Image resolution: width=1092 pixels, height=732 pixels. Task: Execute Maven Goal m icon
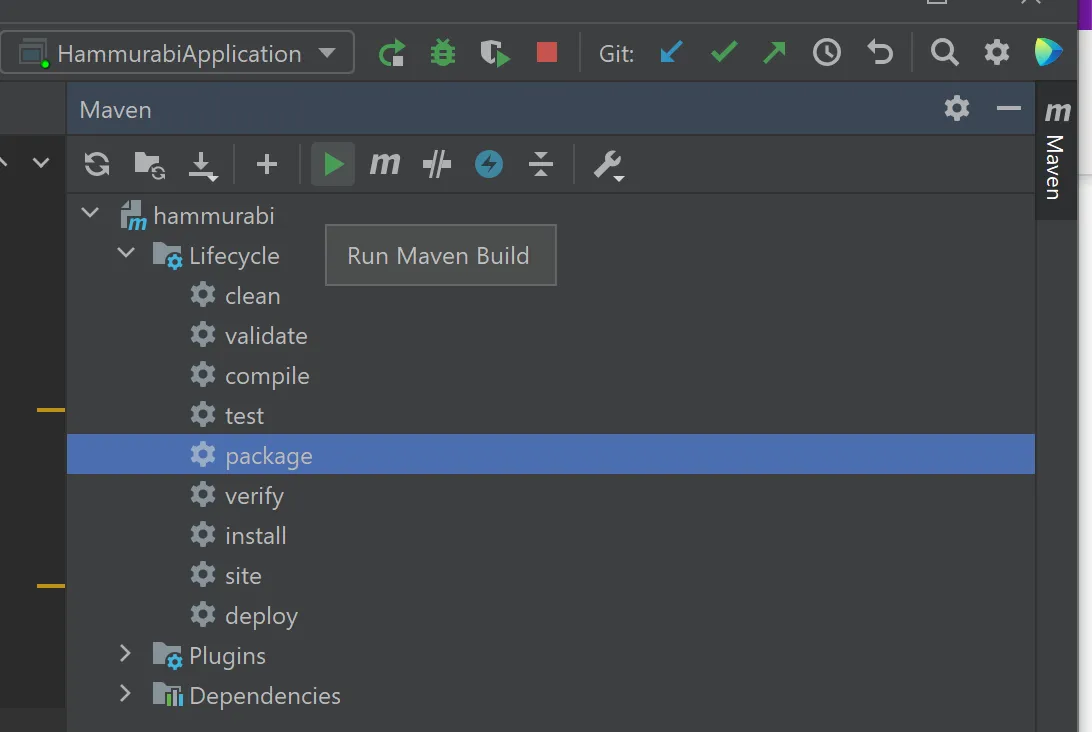click(x=384, y=164)
